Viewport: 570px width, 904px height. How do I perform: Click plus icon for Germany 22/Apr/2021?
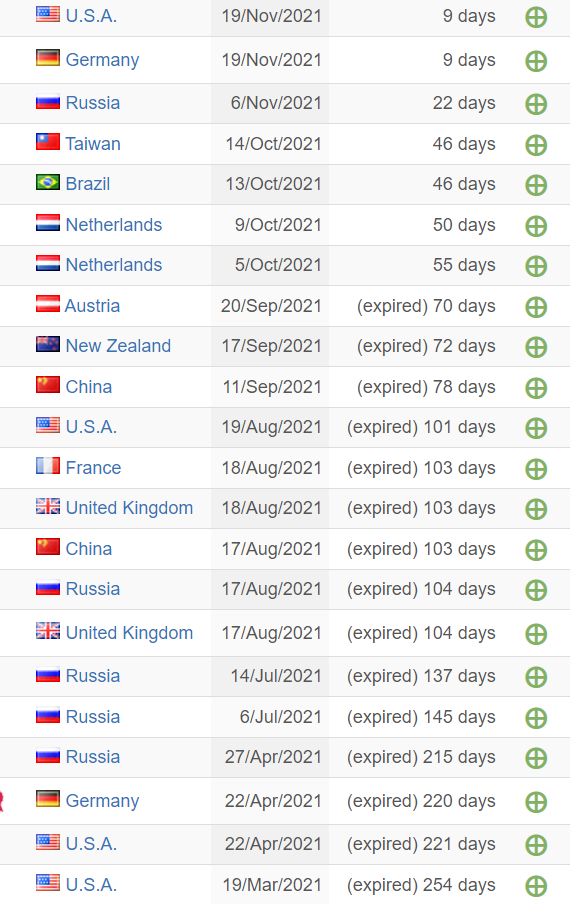(536, 802)
